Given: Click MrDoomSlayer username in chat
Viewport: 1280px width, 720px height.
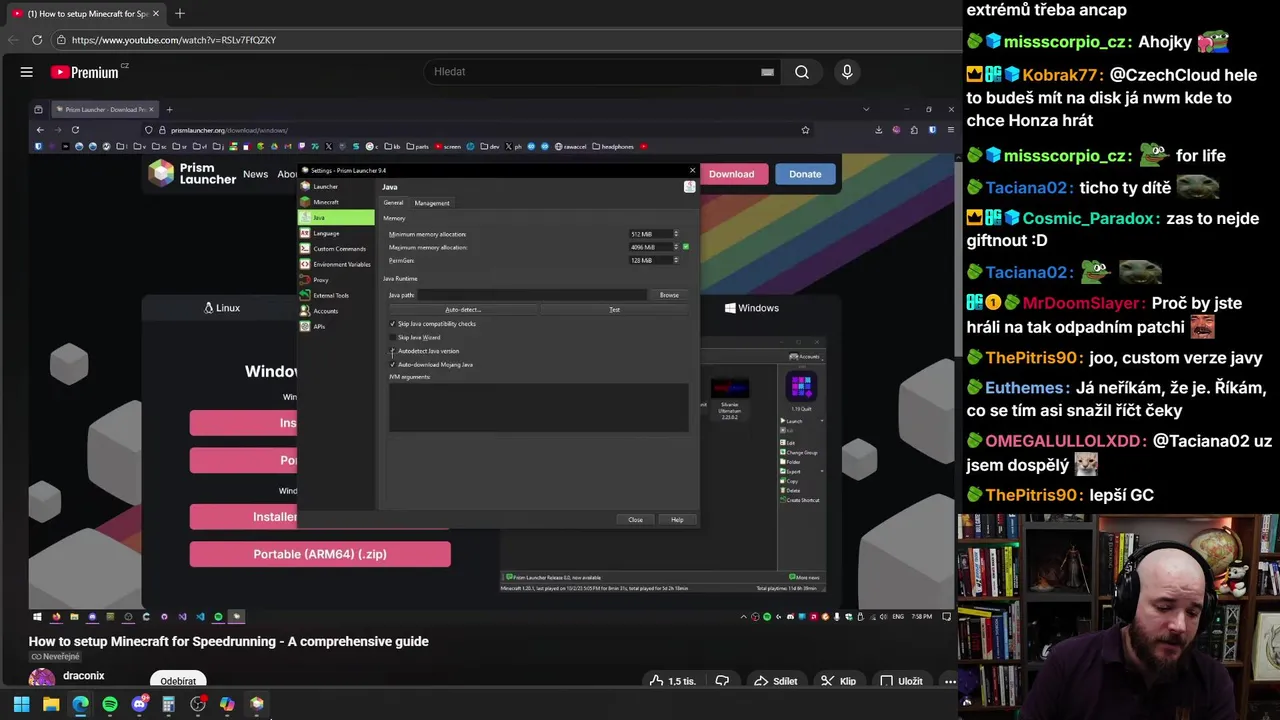Looking at the screenshot, I should 1080,303.
